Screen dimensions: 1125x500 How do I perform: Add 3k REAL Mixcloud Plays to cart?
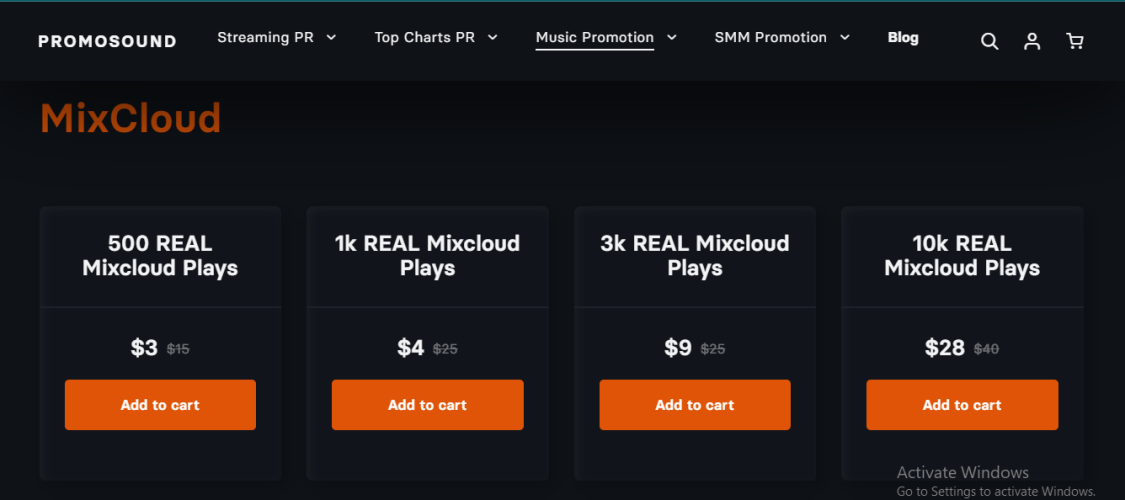(x=695, y=405)
